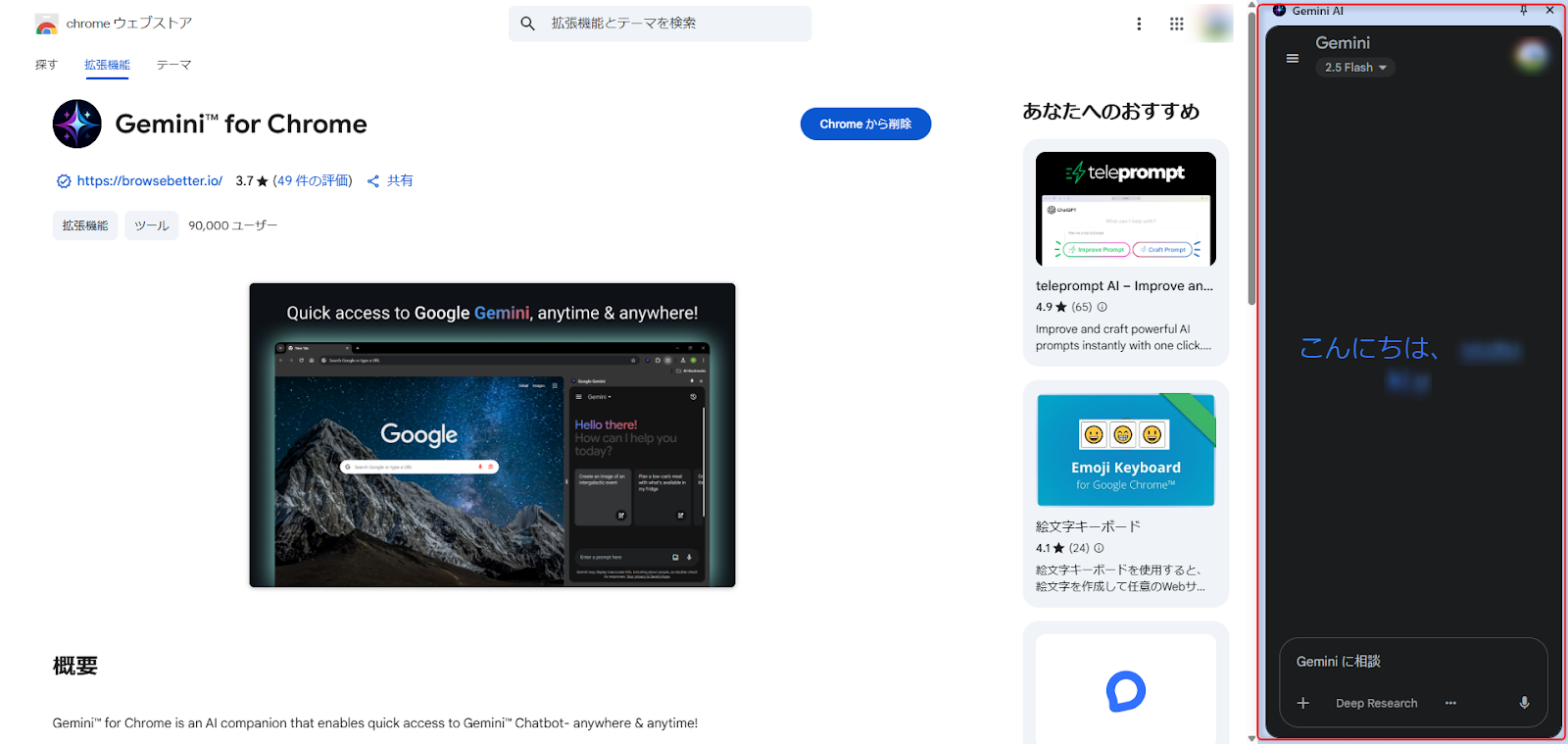This screenshot has height=744, width=1568.
Task: Click the search magnifier icon
Action: coord(528,24)
